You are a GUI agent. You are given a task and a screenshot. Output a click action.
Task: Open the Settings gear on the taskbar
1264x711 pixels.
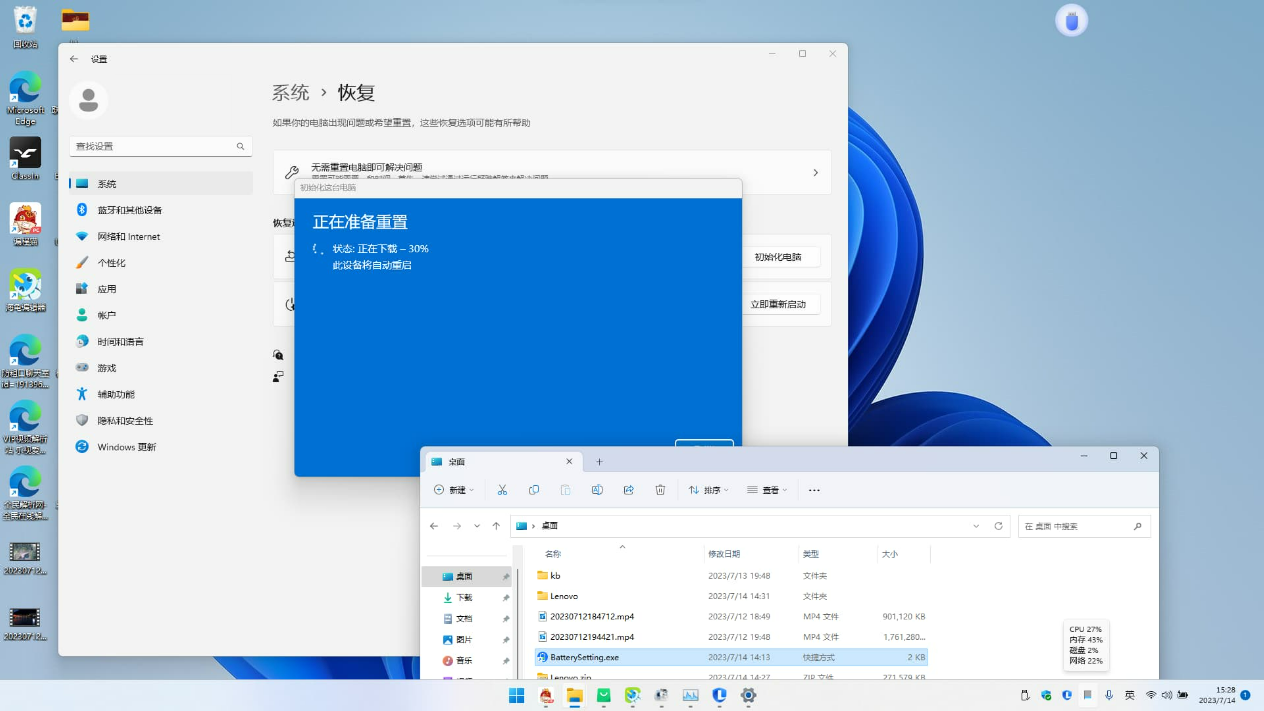coord(748,696)
